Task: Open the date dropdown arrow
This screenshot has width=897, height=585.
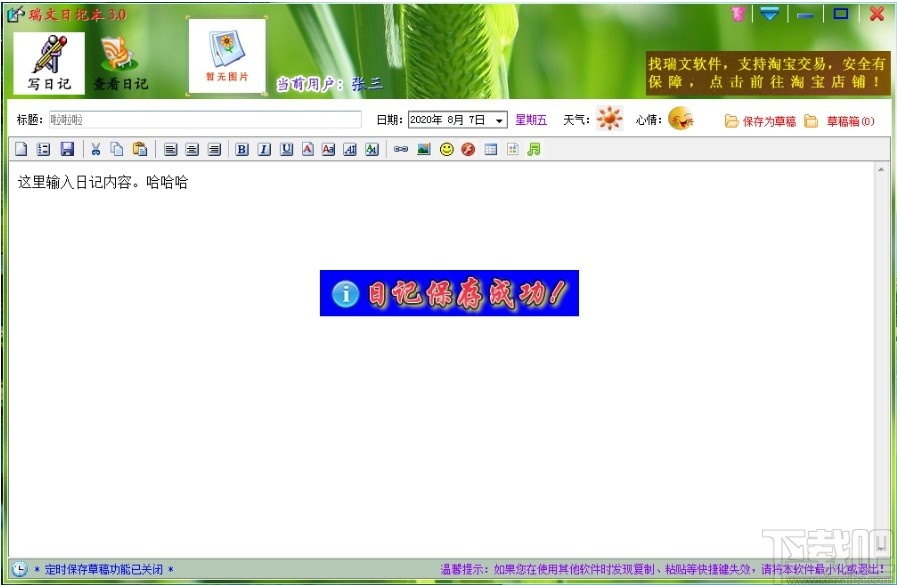Action: click(x=499, y=120)
